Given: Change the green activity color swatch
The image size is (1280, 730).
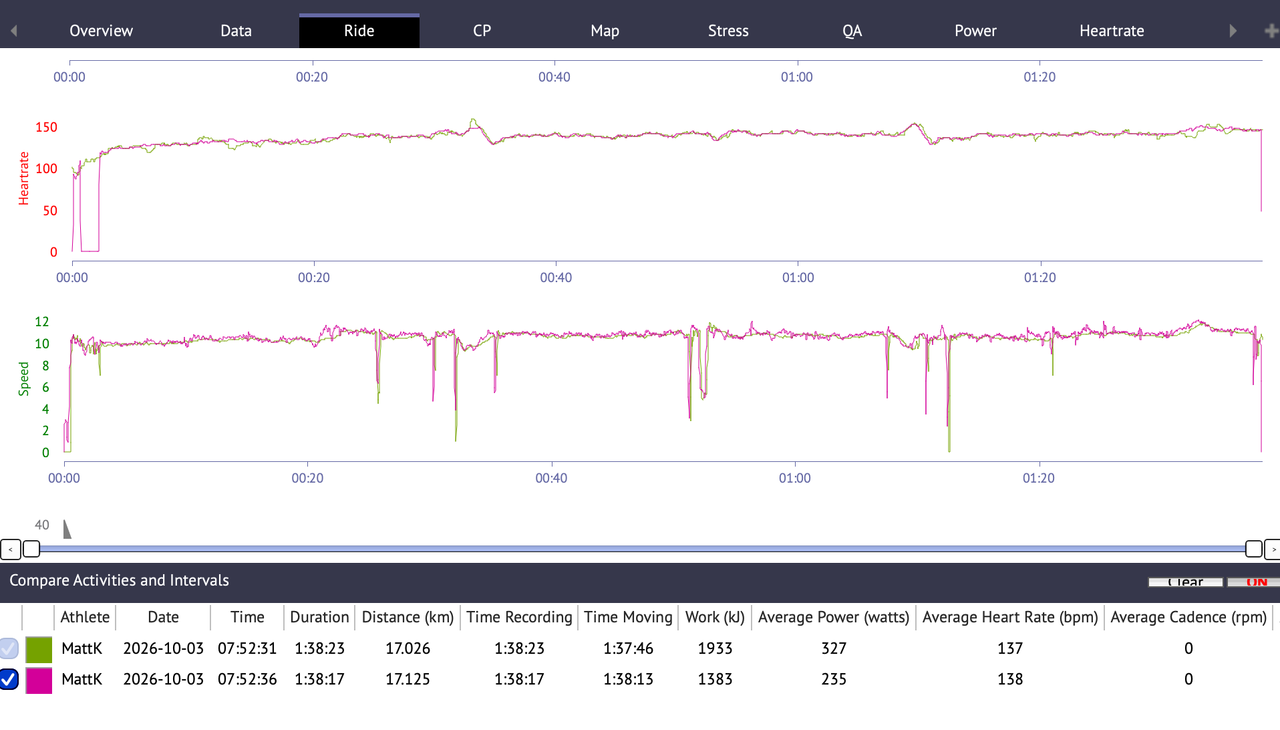Looking at the screenshot, I should tap(38, 649).
